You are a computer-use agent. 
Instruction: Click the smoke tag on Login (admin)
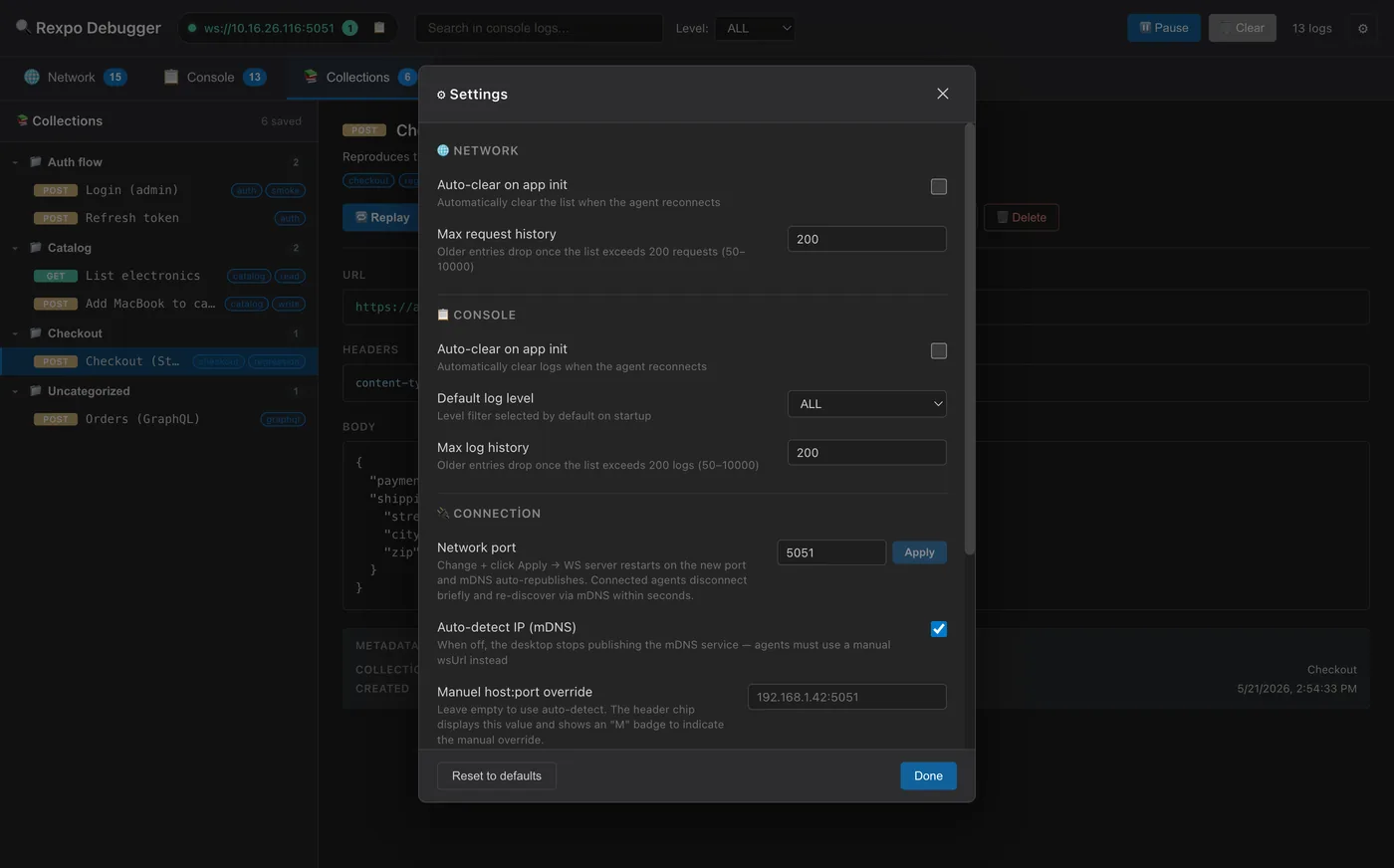pos(285,190)
